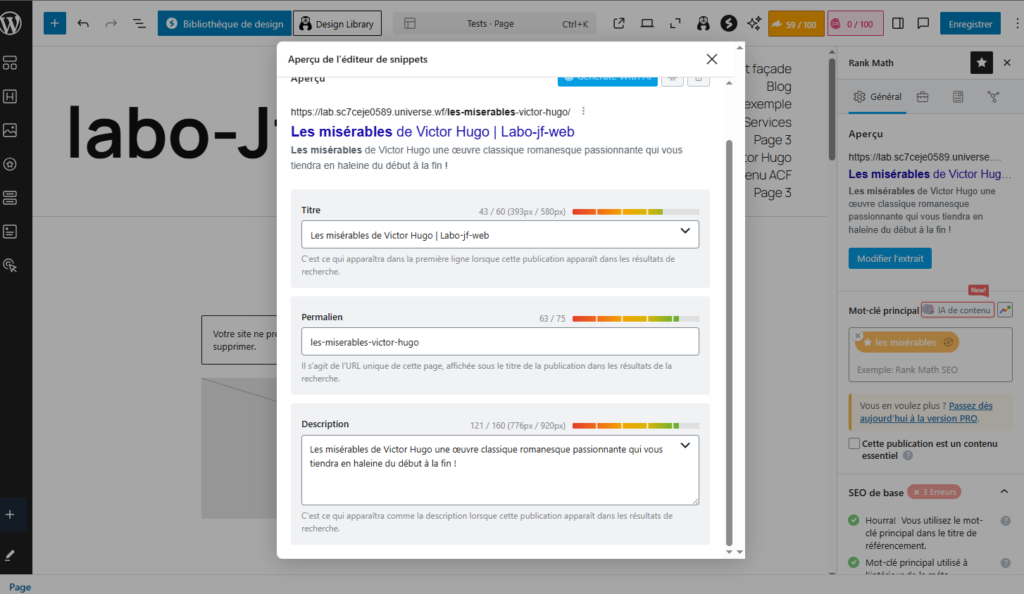Close the snippet editor preview dialog

pyautogui.click(x=711, y=59)
